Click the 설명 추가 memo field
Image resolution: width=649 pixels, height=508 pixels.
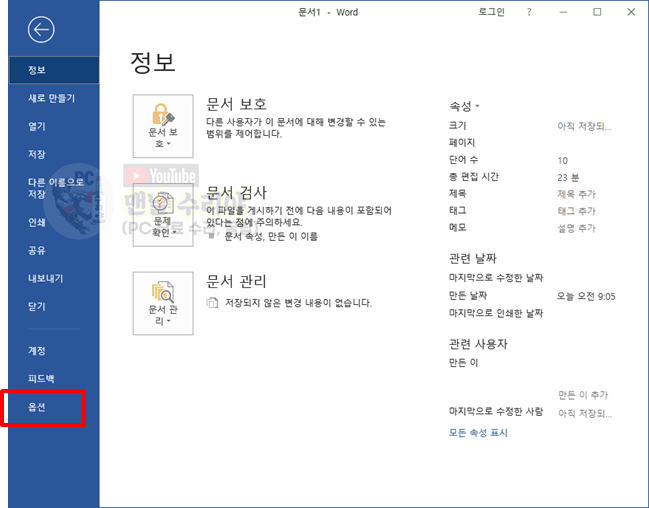pos(576,228)
